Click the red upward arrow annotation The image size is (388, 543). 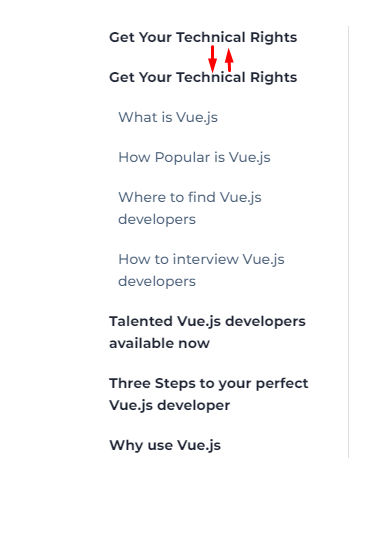(229, 60)
